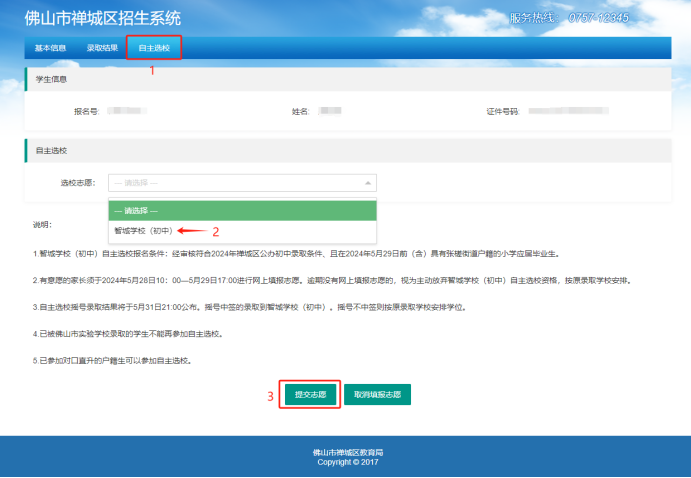This screenshot has width=691, height=478.
Task: Click the red arrow beside 智城学校
Action: [191, 230]
